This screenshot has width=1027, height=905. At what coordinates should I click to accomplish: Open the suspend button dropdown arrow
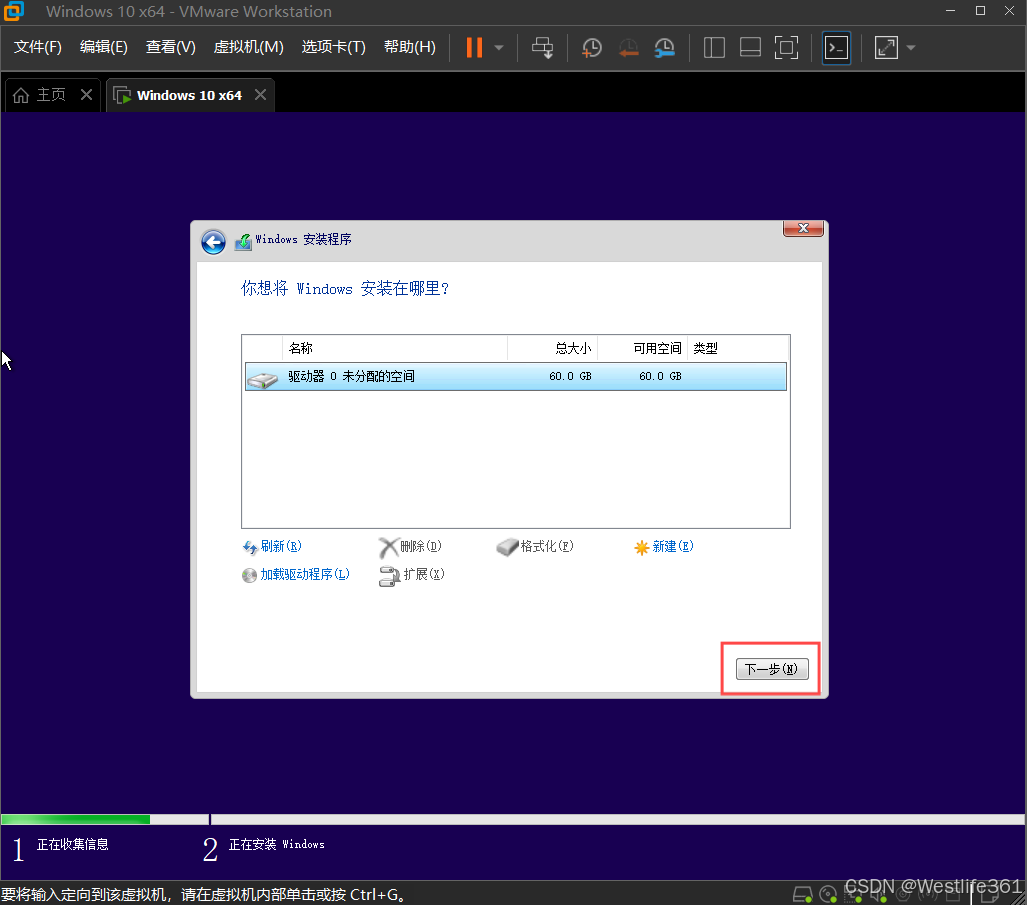(x=498, y=47)
